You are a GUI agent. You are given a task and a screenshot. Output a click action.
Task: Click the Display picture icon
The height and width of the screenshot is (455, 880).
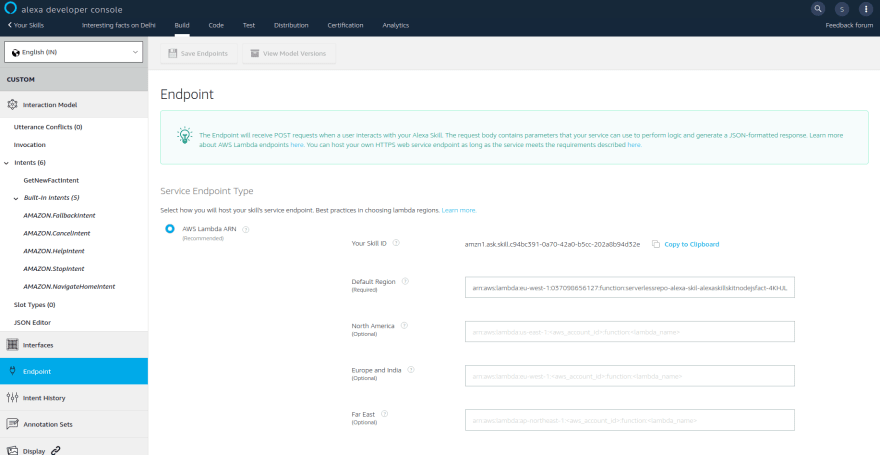(12, 450)
